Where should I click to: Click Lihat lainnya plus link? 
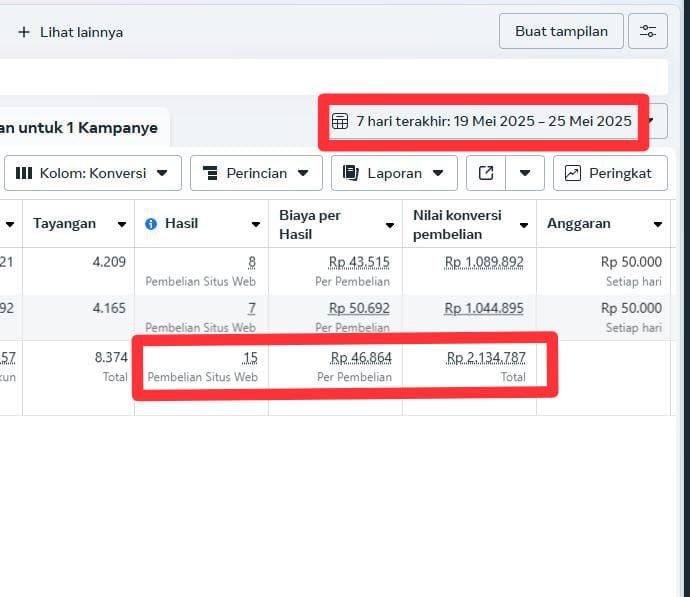tap(70, 32)
